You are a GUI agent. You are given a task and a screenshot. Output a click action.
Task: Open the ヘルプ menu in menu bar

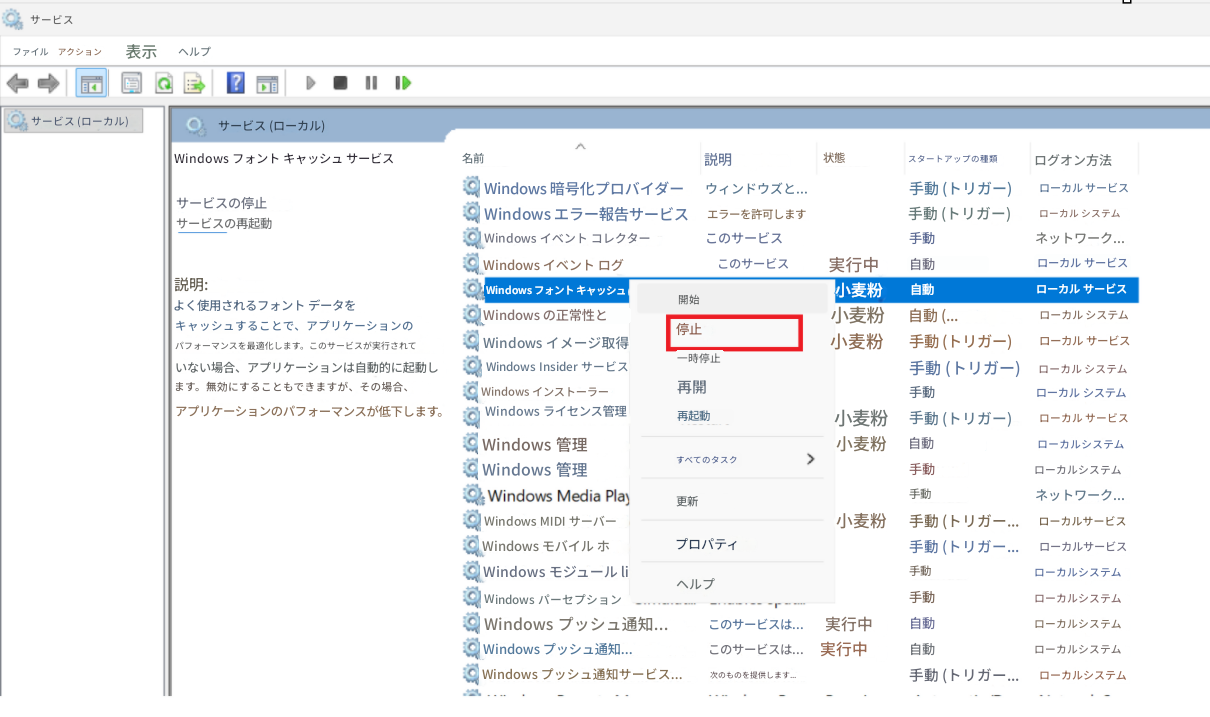click(x=194, y=51)
